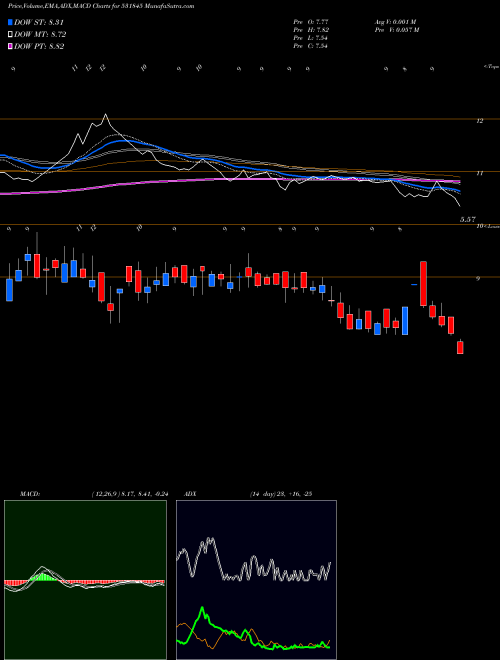Click the 12 price axis label

pos(479,121)
